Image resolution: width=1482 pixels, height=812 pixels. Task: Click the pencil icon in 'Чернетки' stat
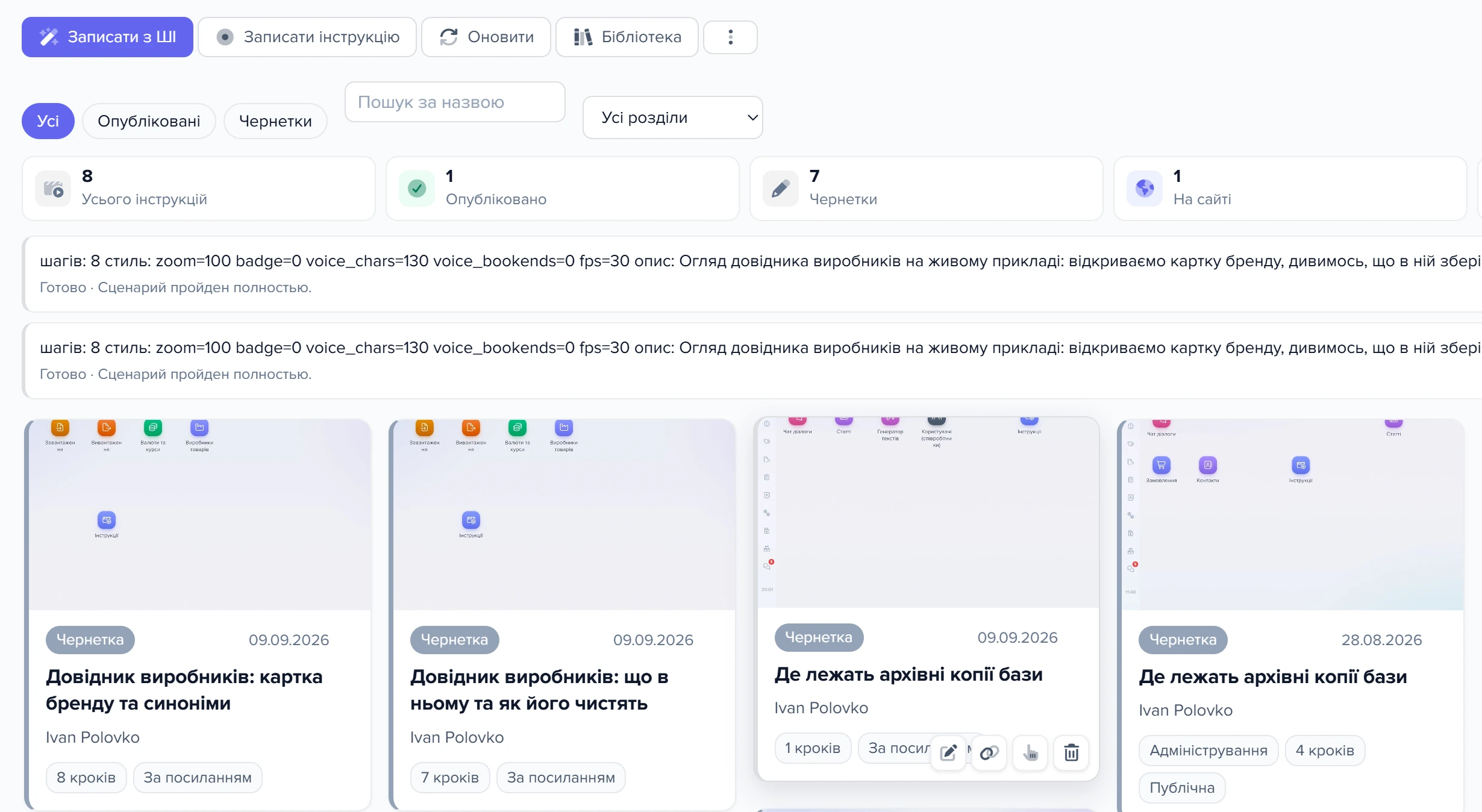coord(781,189)
